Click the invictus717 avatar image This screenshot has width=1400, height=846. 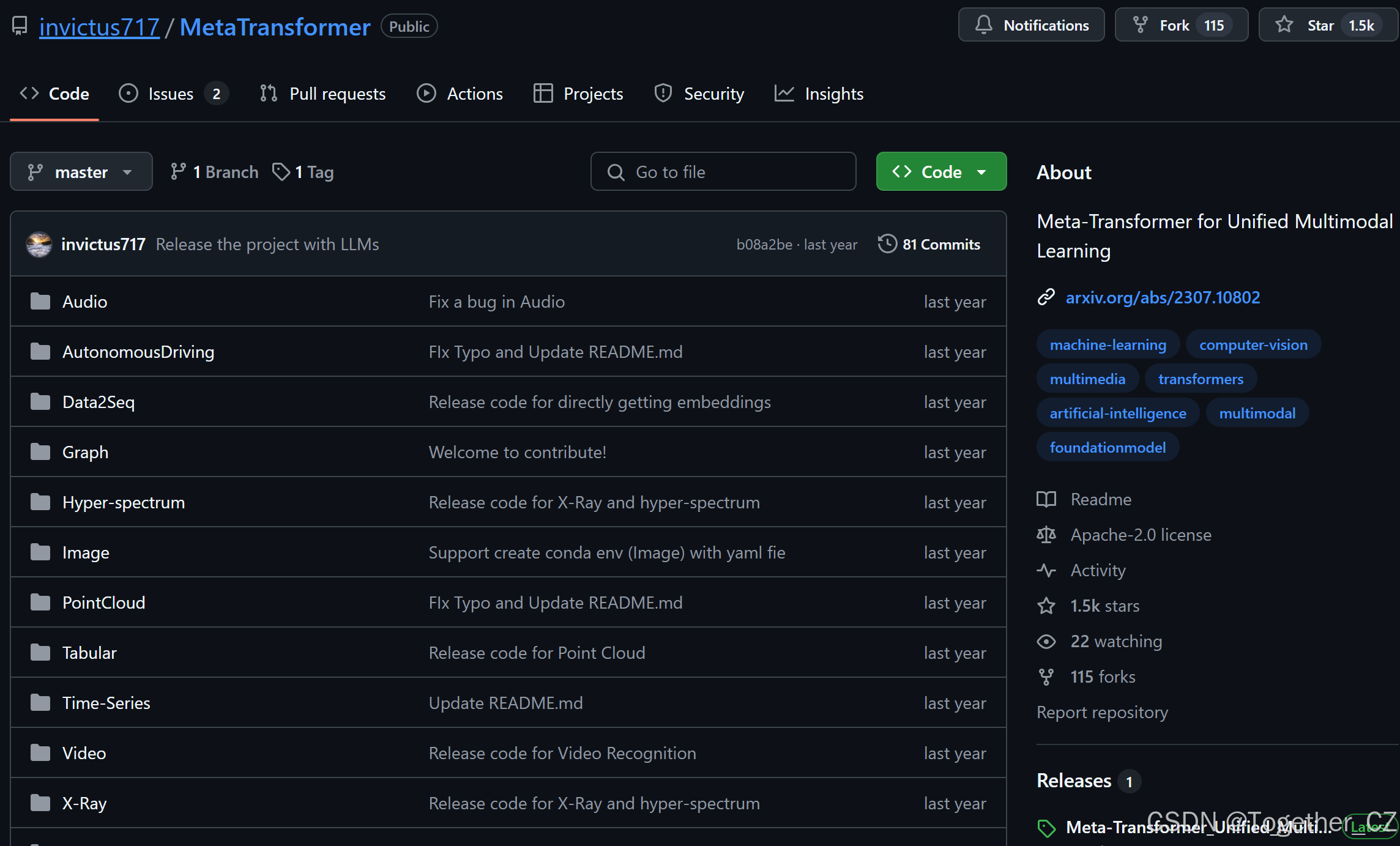click(x=39, y=244)
